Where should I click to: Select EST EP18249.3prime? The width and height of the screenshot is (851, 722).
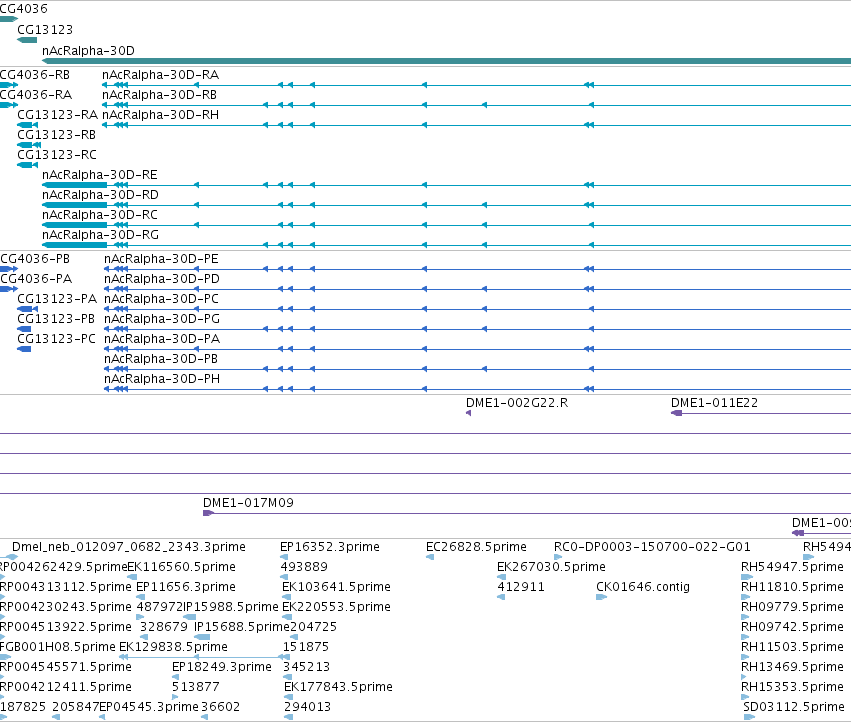point(221,667)
